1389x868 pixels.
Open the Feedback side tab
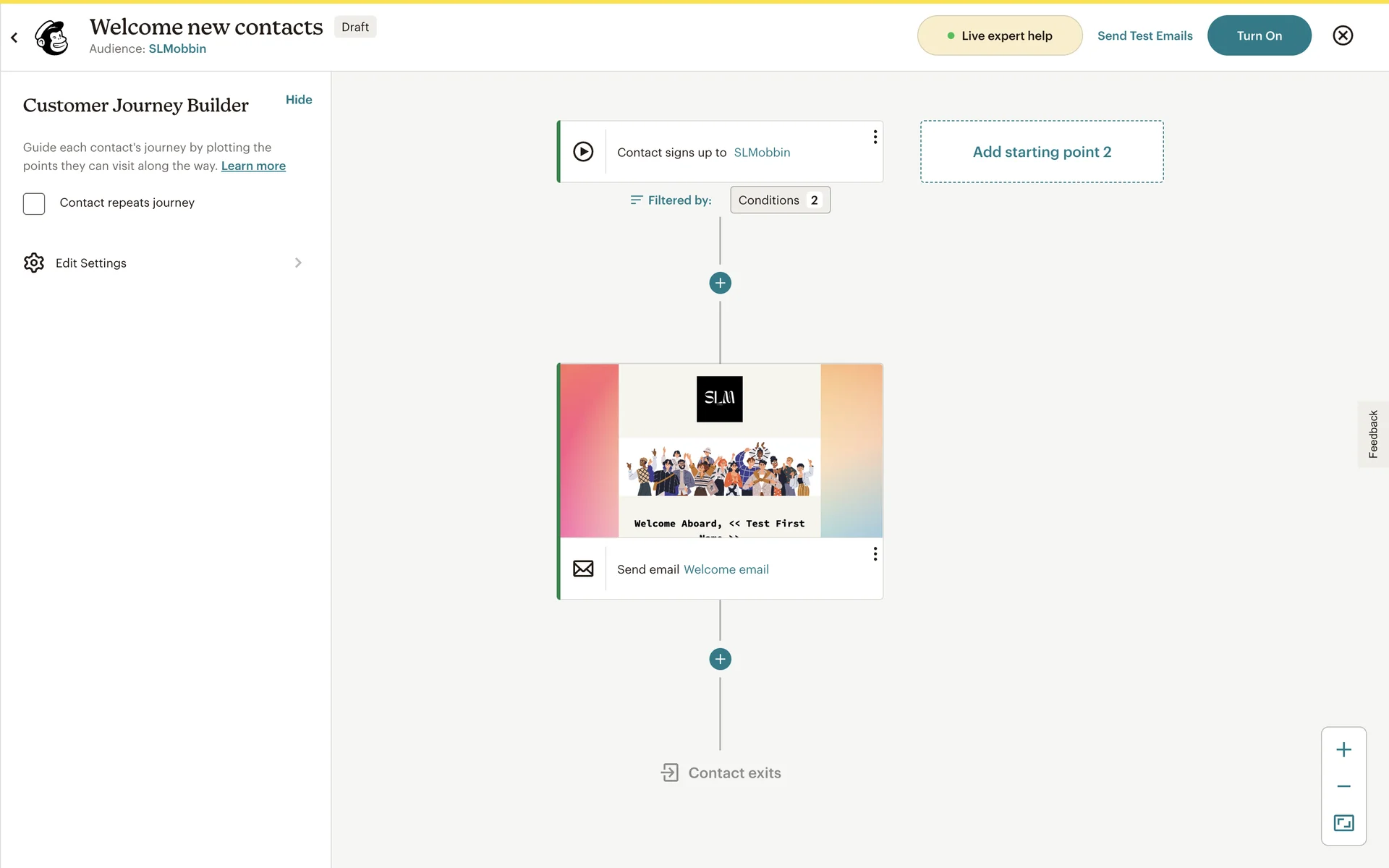click(x=1372, y=434)
